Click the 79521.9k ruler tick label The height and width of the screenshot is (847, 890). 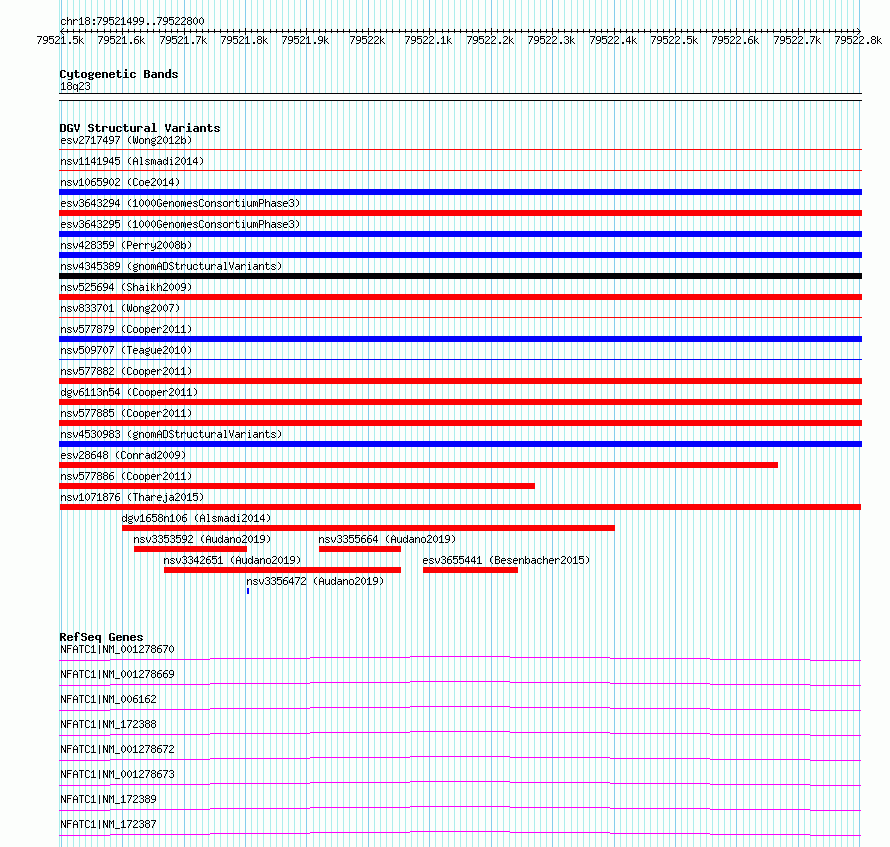pyautogui.click(x=305, y=40)
